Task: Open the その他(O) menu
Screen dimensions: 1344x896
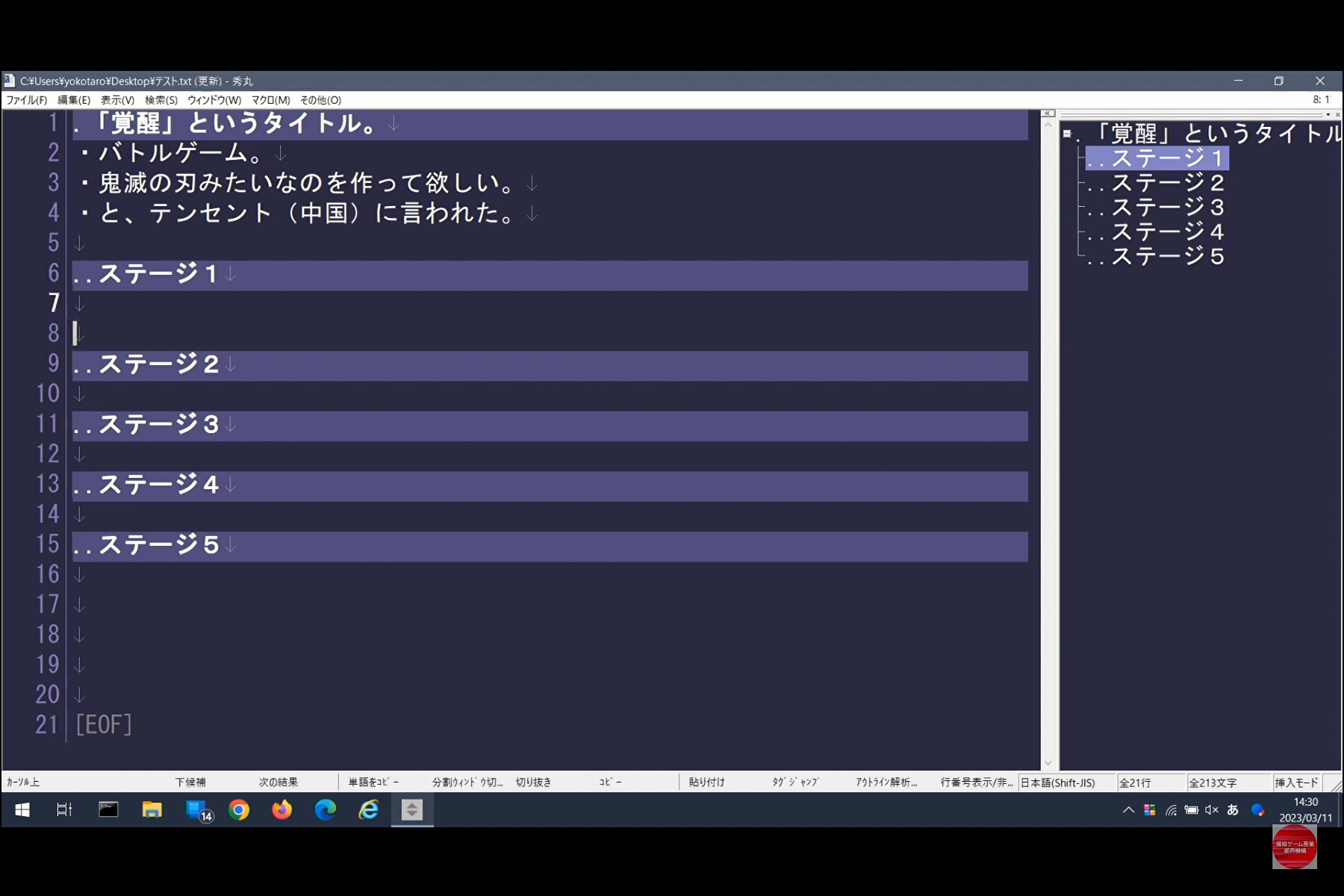Action: (321, 100)
